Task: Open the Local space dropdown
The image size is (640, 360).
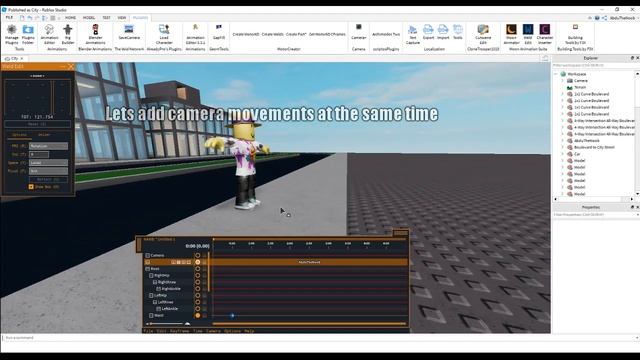Action: click(x=48, y=162)
